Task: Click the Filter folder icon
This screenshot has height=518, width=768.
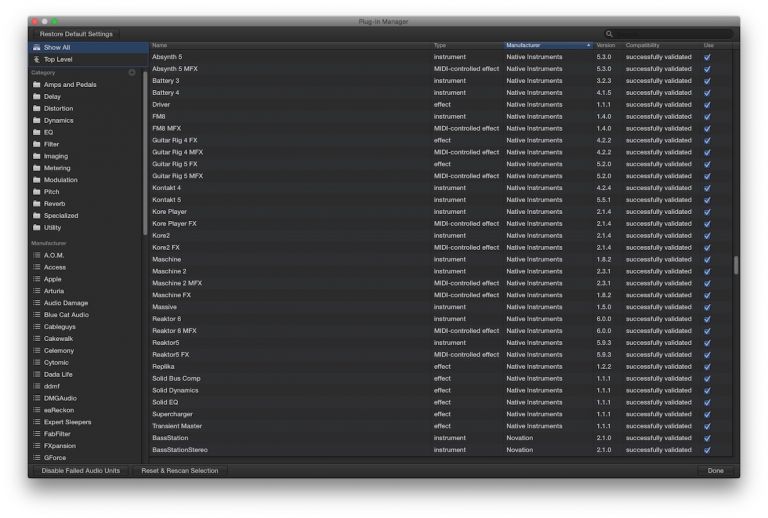Action: (37, 144)
